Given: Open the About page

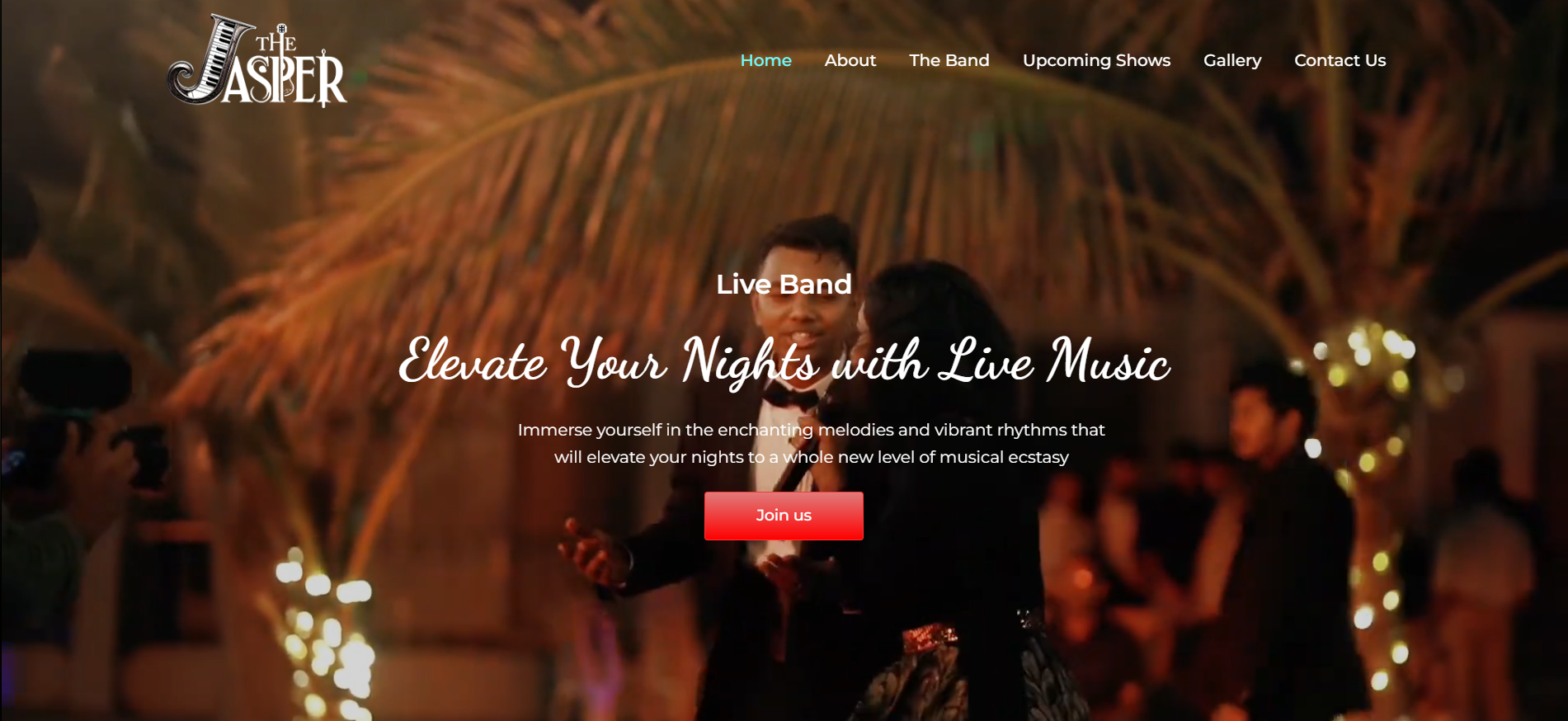Looking at the screenshot, I should (x=850, y=60).
